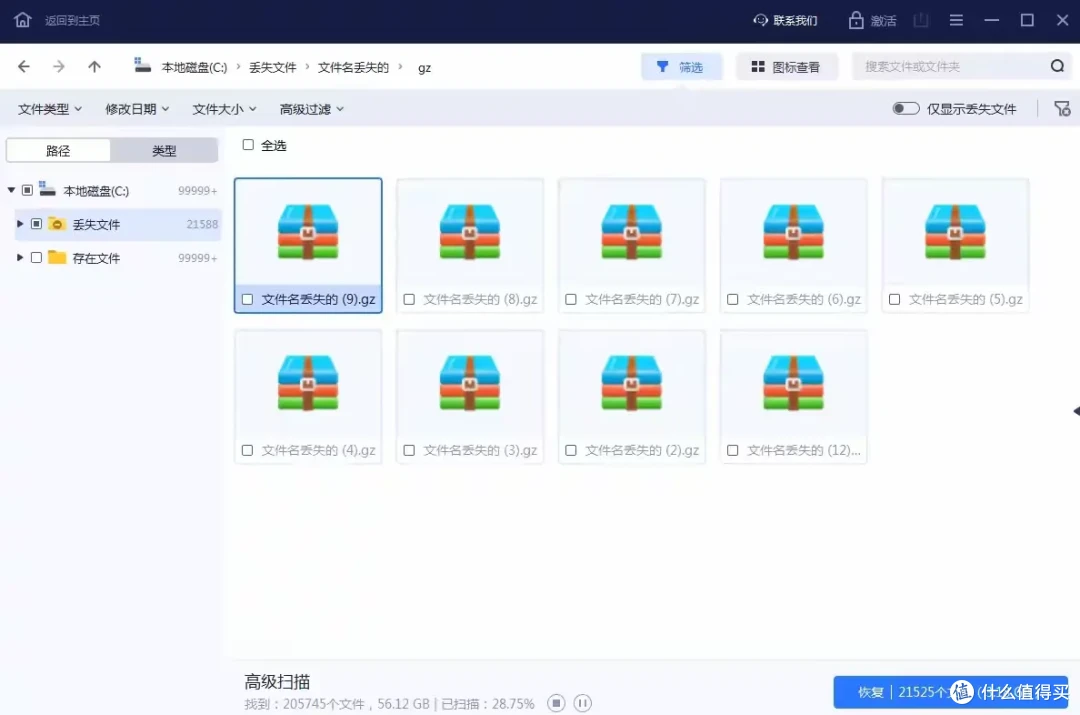The width and height of the screenshot is (1080, 715).
Task: Check the box for 文件名丢失的 (12)
Action: pyautogui.click(x=733, y=450)
